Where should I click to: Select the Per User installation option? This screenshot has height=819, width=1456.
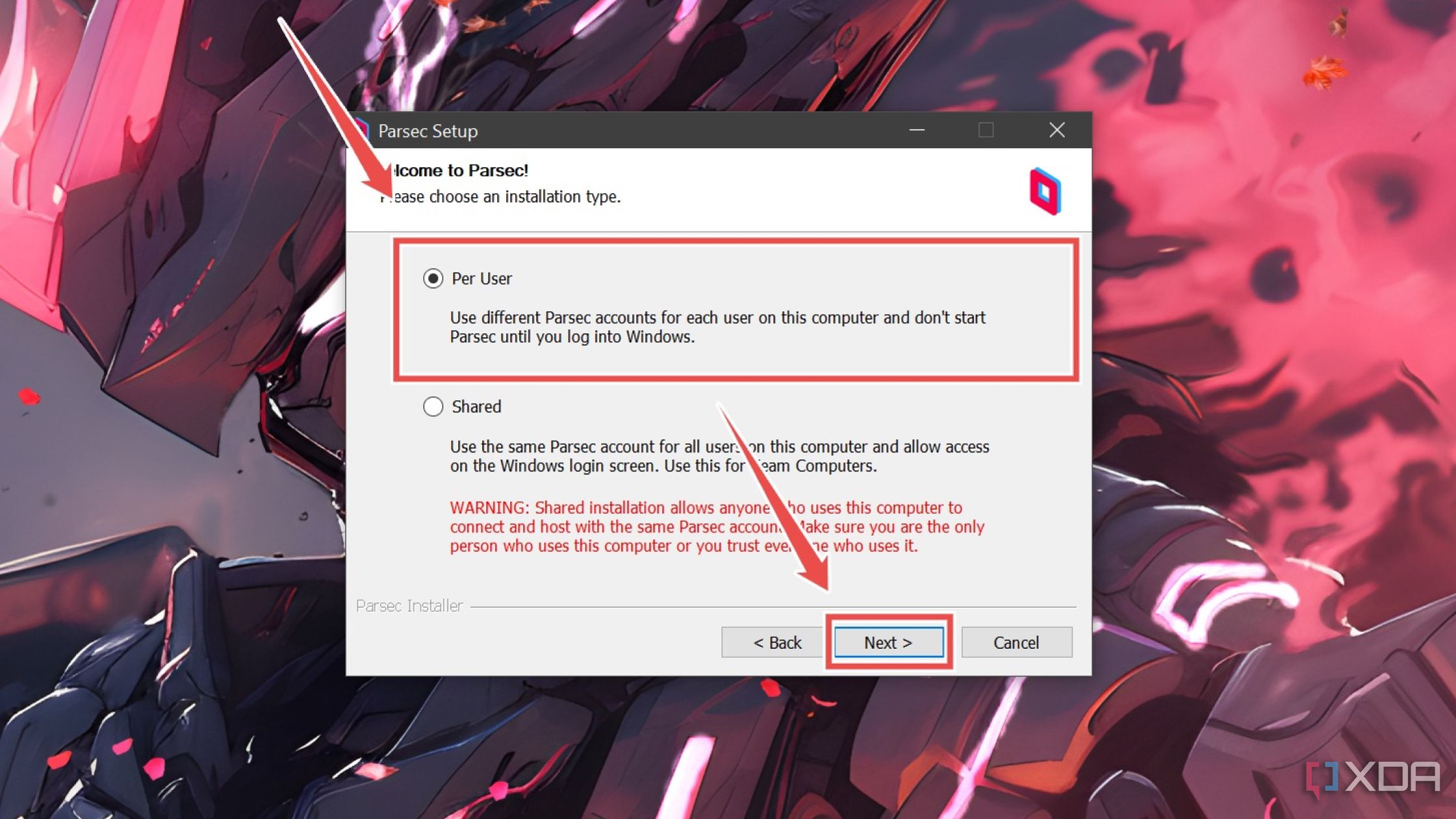432,278
